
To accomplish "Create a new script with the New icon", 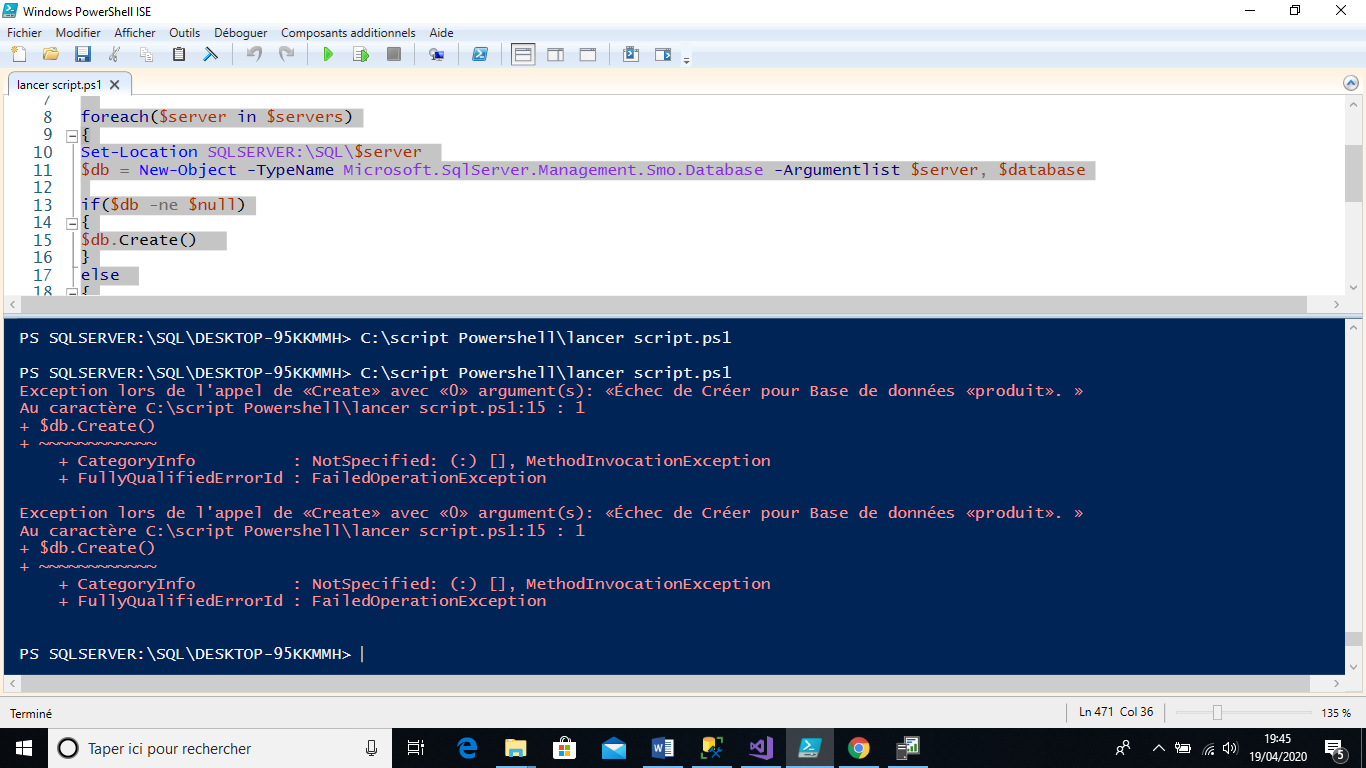I will [x=21, y=54].
